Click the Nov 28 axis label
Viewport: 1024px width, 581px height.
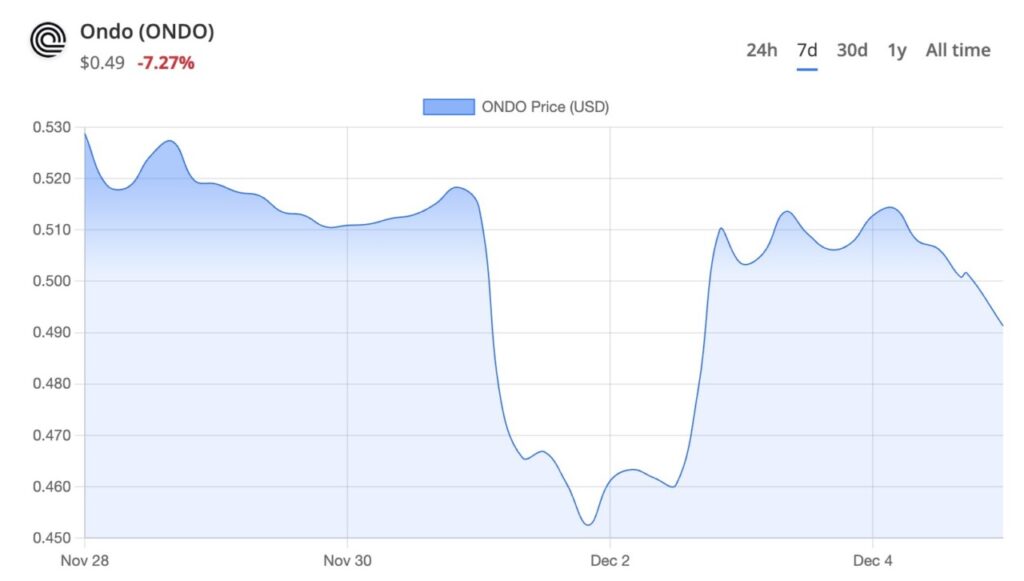(88, 561)
